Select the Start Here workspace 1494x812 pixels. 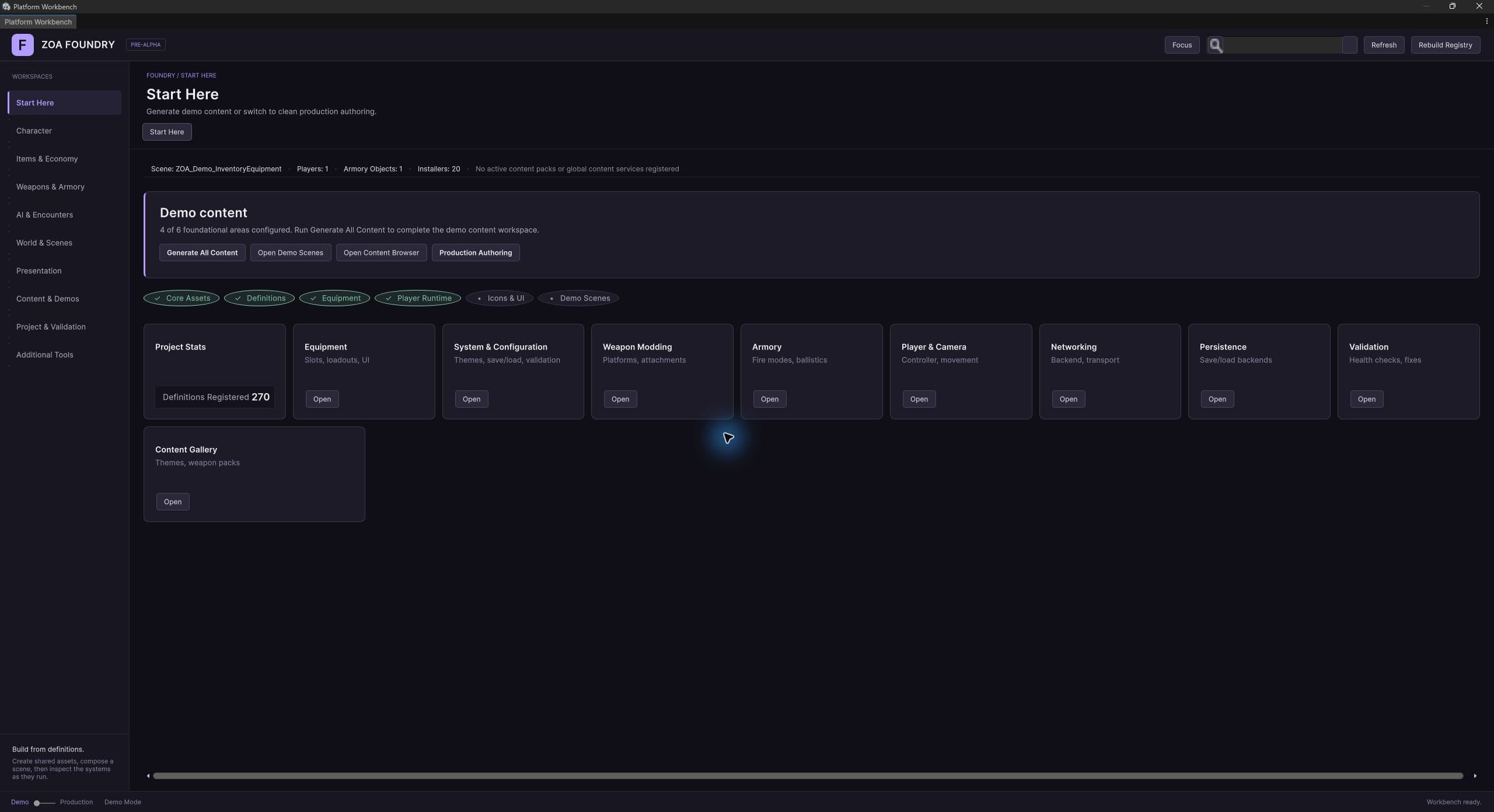click(x=64, y=103)
